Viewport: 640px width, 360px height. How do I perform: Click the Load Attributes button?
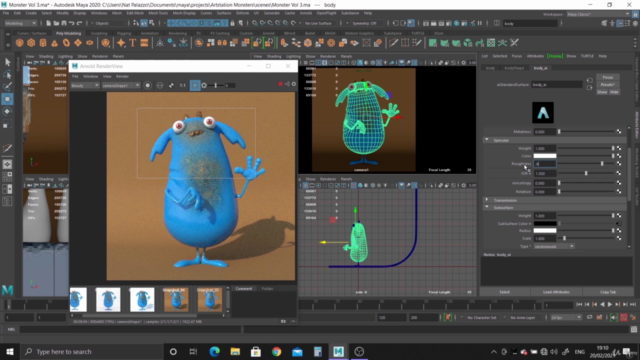[556, 292]
